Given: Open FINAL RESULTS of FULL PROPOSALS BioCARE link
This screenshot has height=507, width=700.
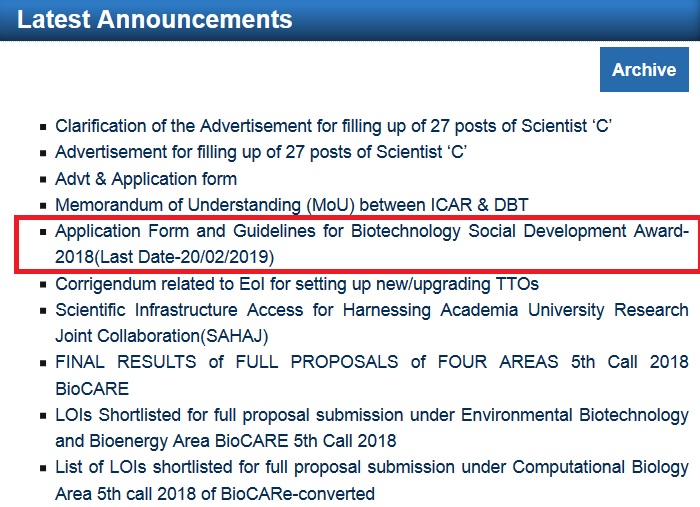Looking at the screenshot, I should coord(372,375).
